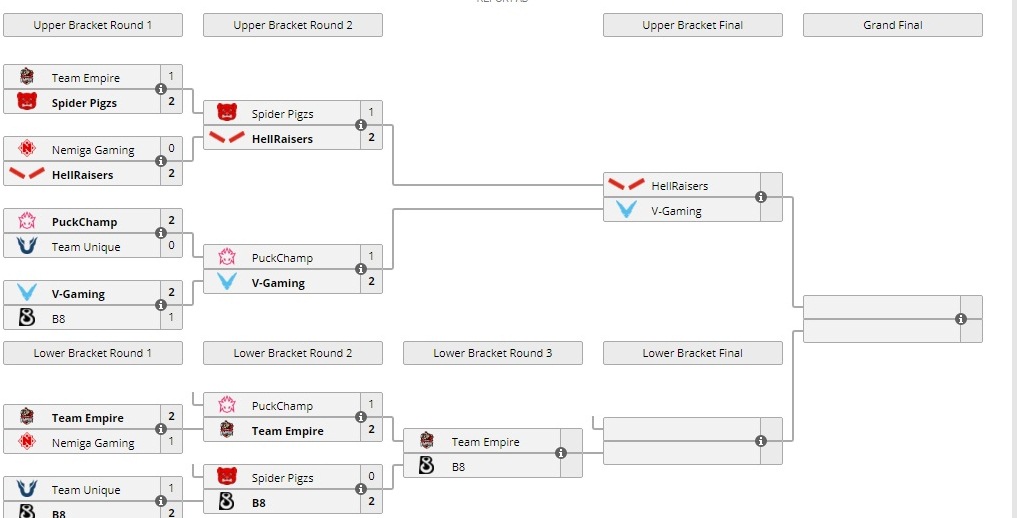The height and width of the screenshot is (518, 1017).
Task: Open the Lower Bracket Final match info icon
Action: tap(761, 441)
